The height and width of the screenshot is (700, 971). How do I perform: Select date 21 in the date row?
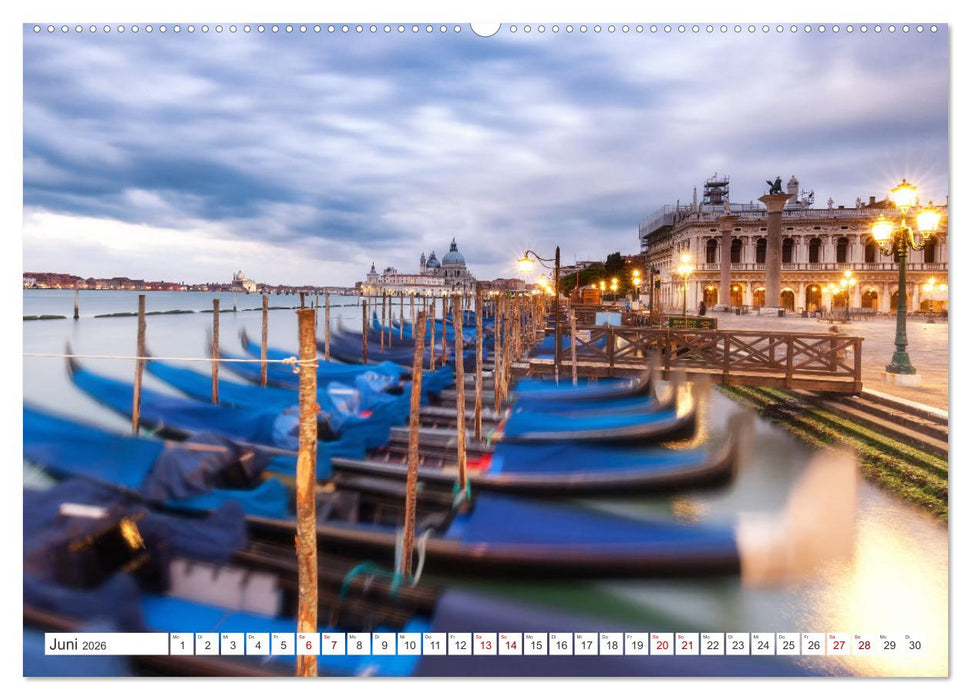click(x=688, y=646)
